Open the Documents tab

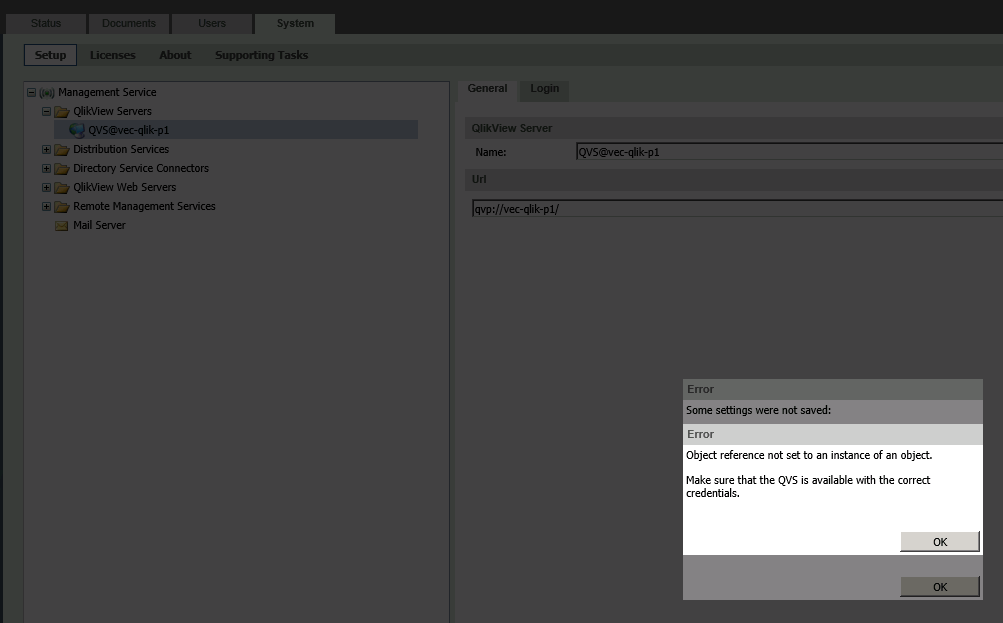coord(129,24)
